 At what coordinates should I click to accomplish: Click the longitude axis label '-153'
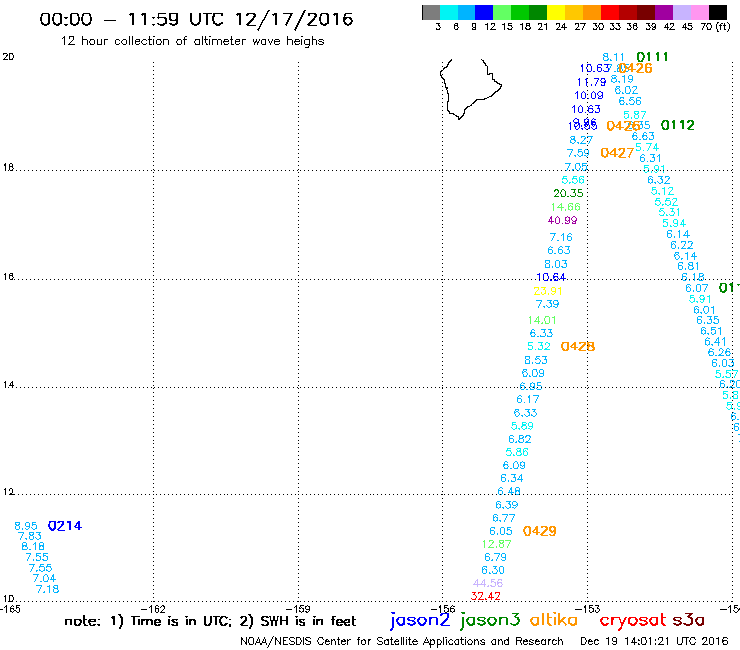[589, 609]
